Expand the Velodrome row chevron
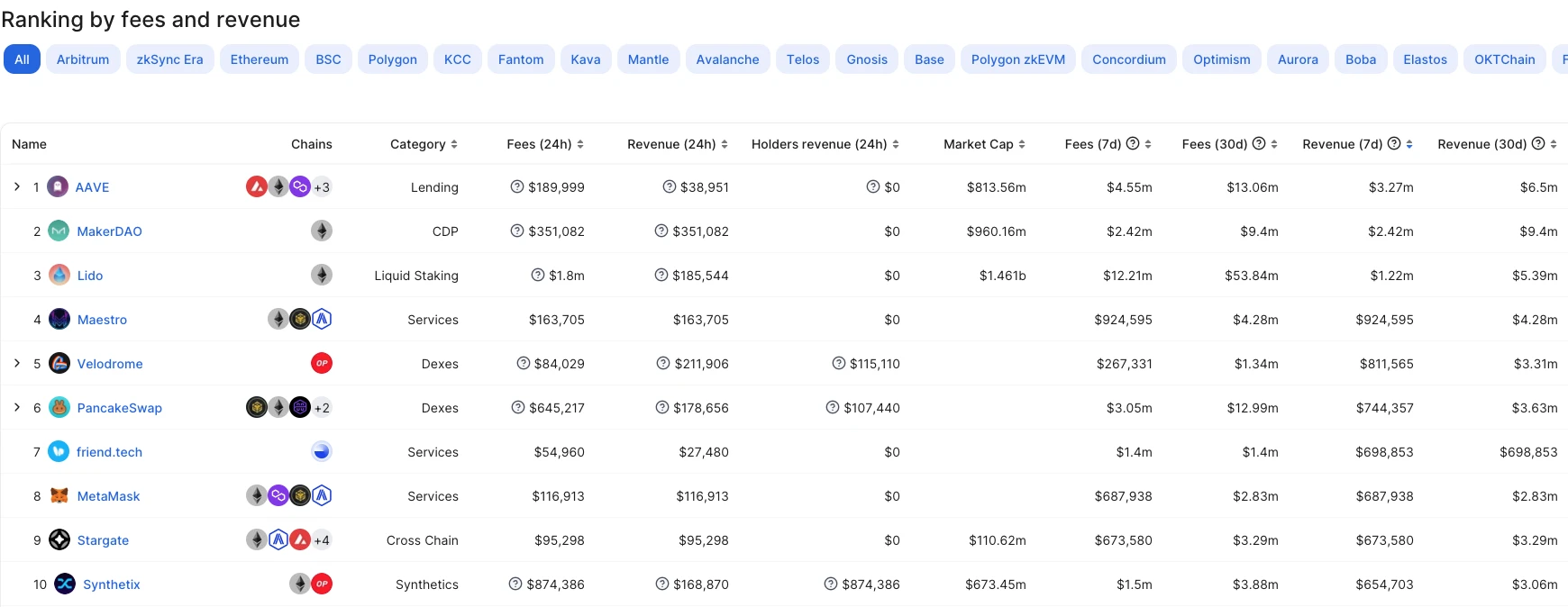This screenshot has width=1568, height=607. point(17,364)
